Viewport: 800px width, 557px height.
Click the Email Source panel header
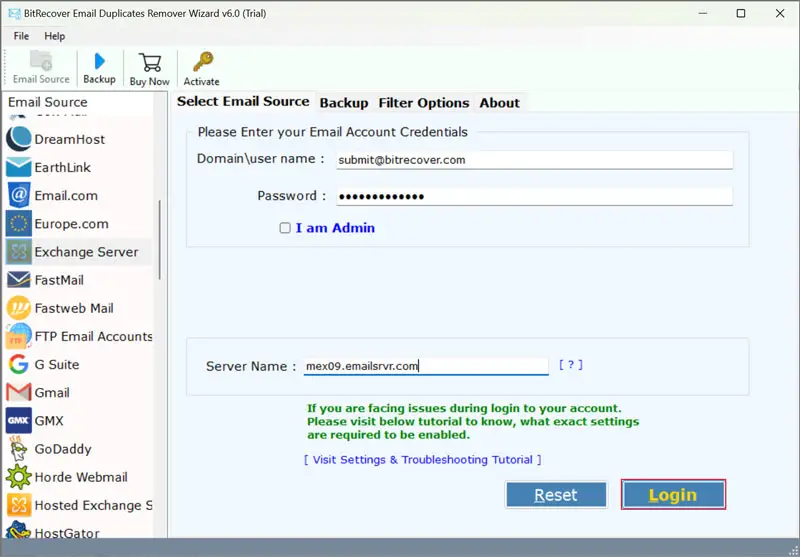(x=48, y=102)
